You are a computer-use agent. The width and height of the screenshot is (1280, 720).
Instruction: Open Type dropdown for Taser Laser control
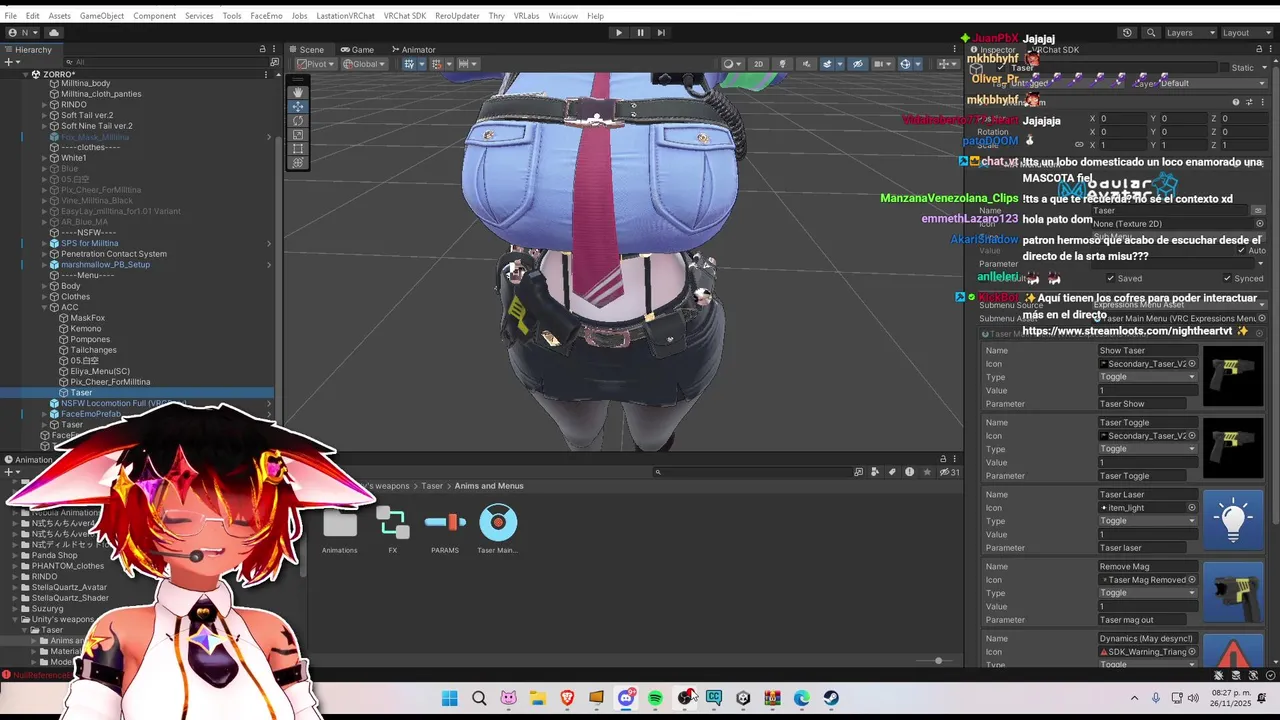coord(1147,521)
